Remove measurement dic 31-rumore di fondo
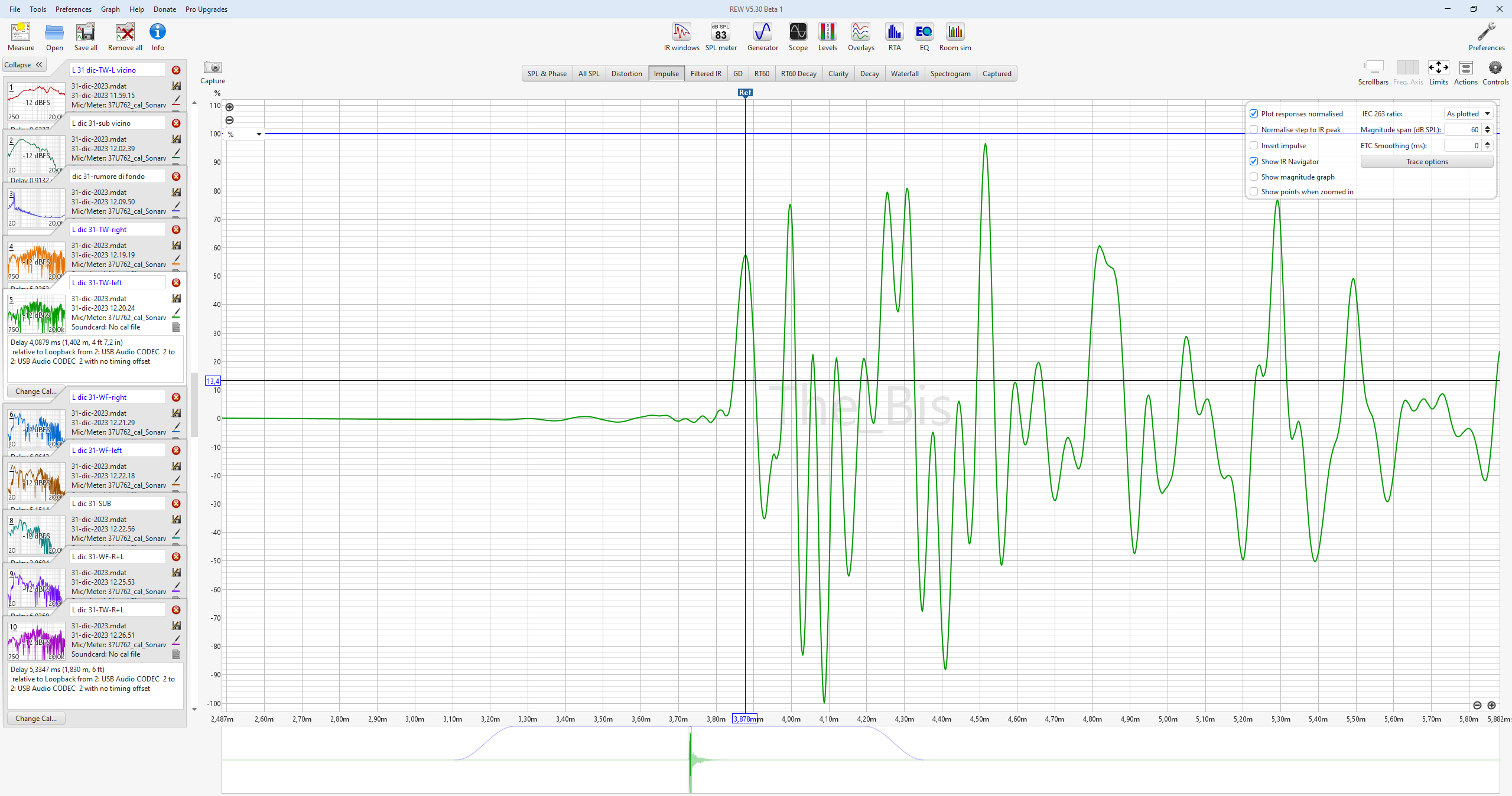This screenshot has width=1512, height=796. pyautogui.click(x=176, y=177)
